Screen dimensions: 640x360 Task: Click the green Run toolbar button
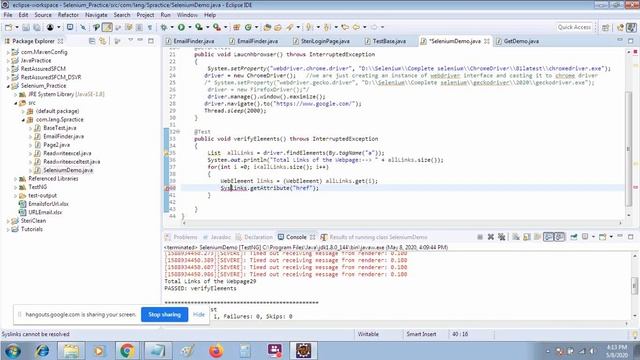[181, 27]
